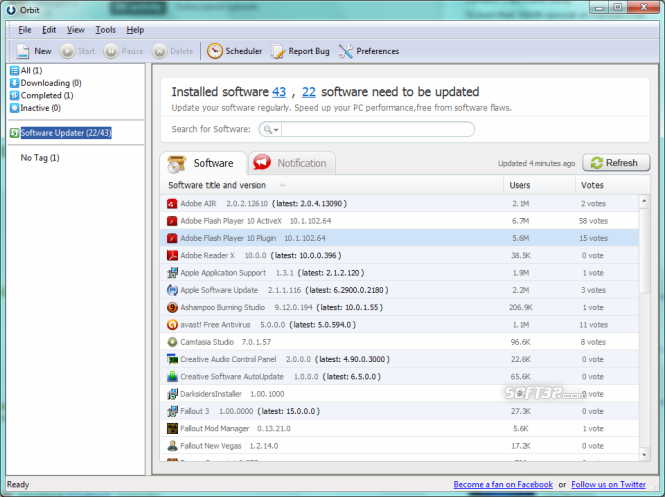
Task: Select the Fallout 3 row
Action: click(400, 411)
